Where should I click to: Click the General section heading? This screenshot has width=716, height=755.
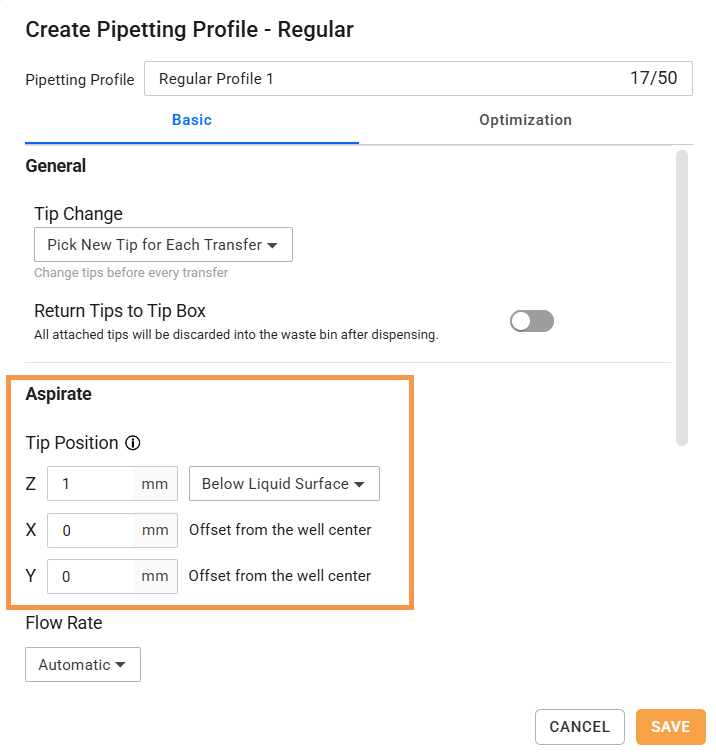pos(55,166)
